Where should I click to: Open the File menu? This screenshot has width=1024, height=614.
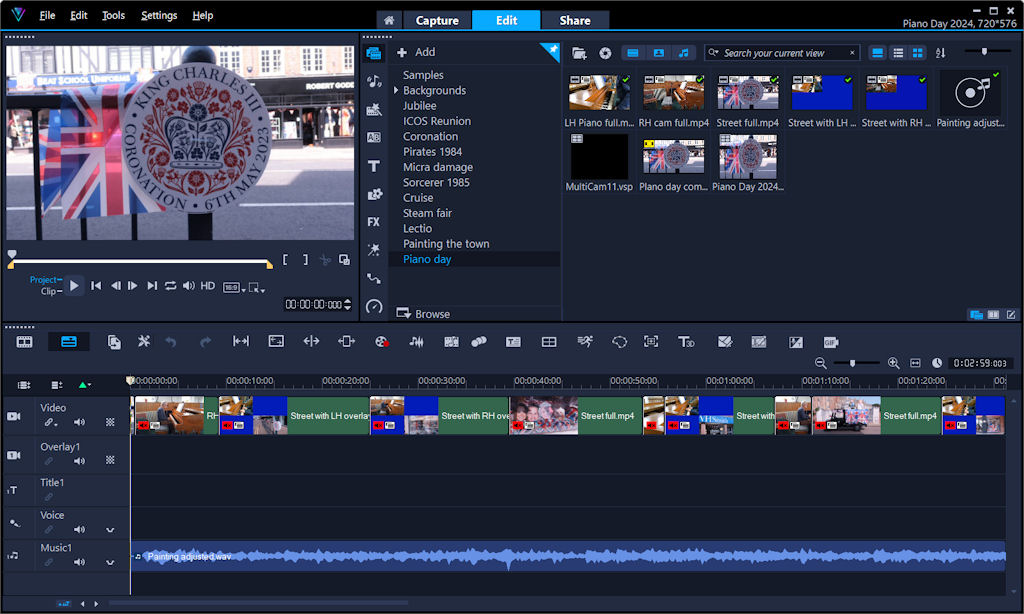click(x=47, y=15)
